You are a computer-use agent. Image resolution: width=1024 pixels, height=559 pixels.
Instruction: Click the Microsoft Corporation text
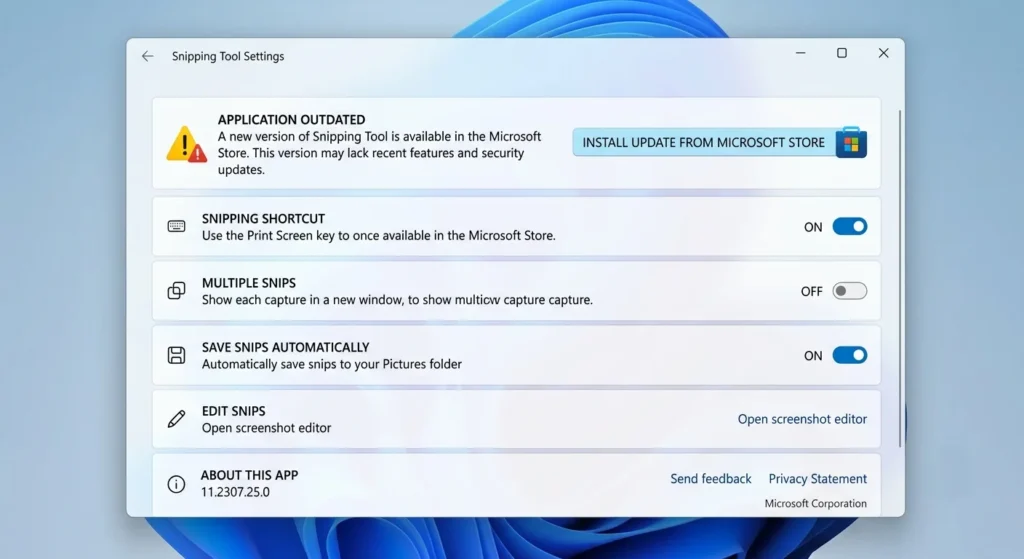coord(816,503)
